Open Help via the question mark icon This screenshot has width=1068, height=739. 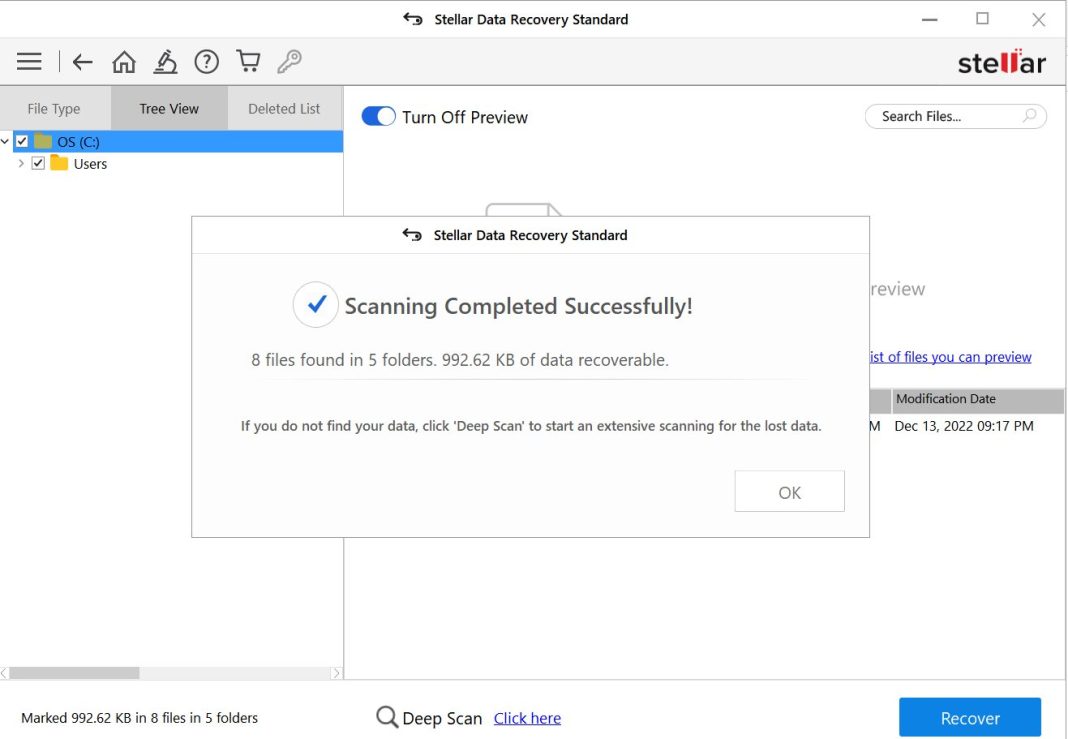206,61
